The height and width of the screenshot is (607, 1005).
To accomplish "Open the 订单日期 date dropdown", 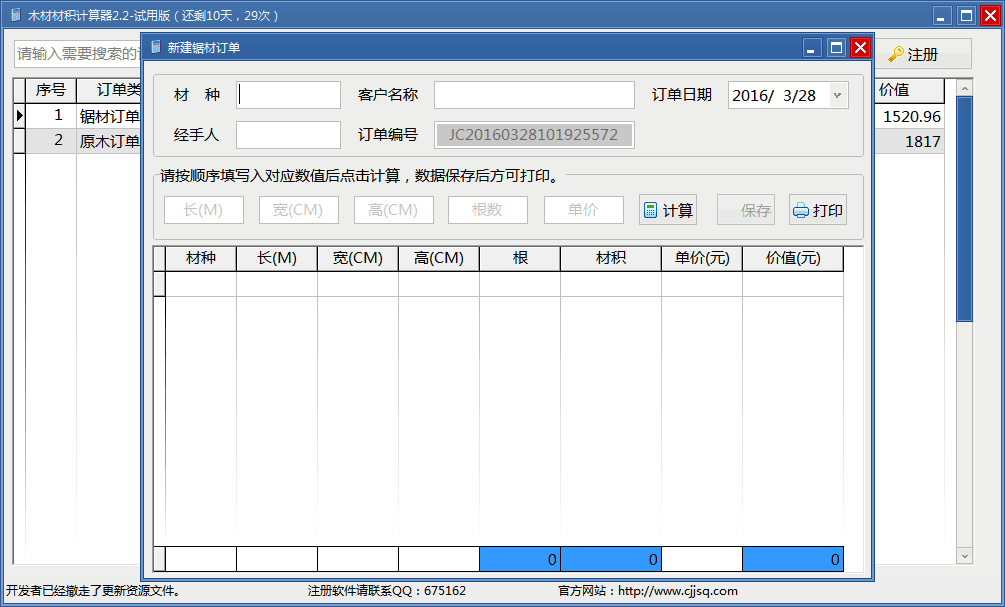I will click(837, 95).
